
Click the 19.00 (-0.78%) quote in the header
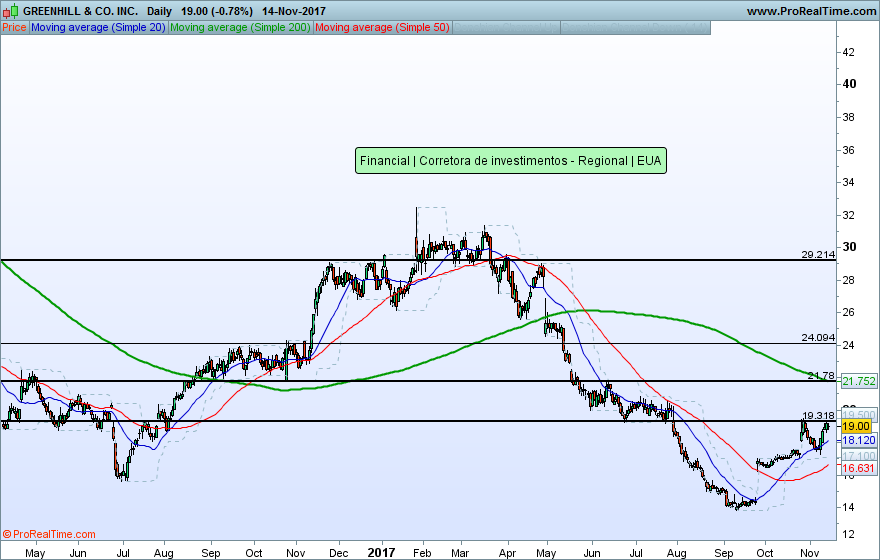click(x=217, y=11)
